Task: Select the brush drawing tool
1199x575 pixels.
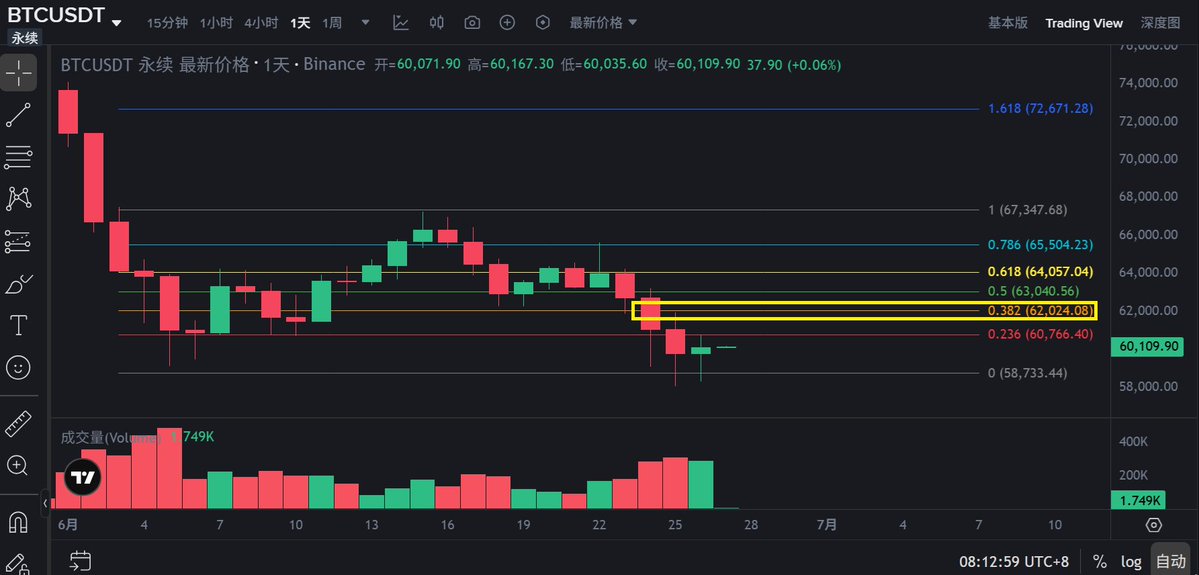Action: pyautogui.click(x=18, y=284)
